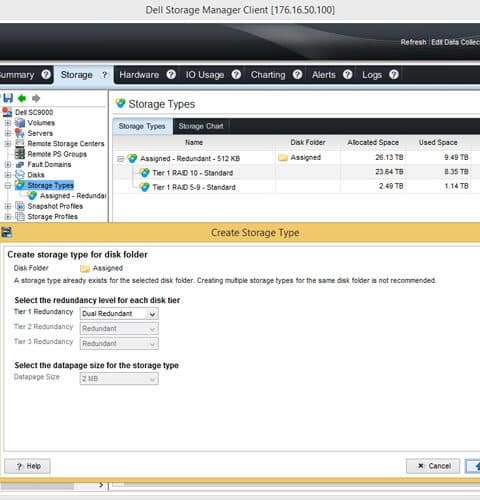Expand the Snapshot Profiles node
The image size is (480, 500).
point(8,206)
